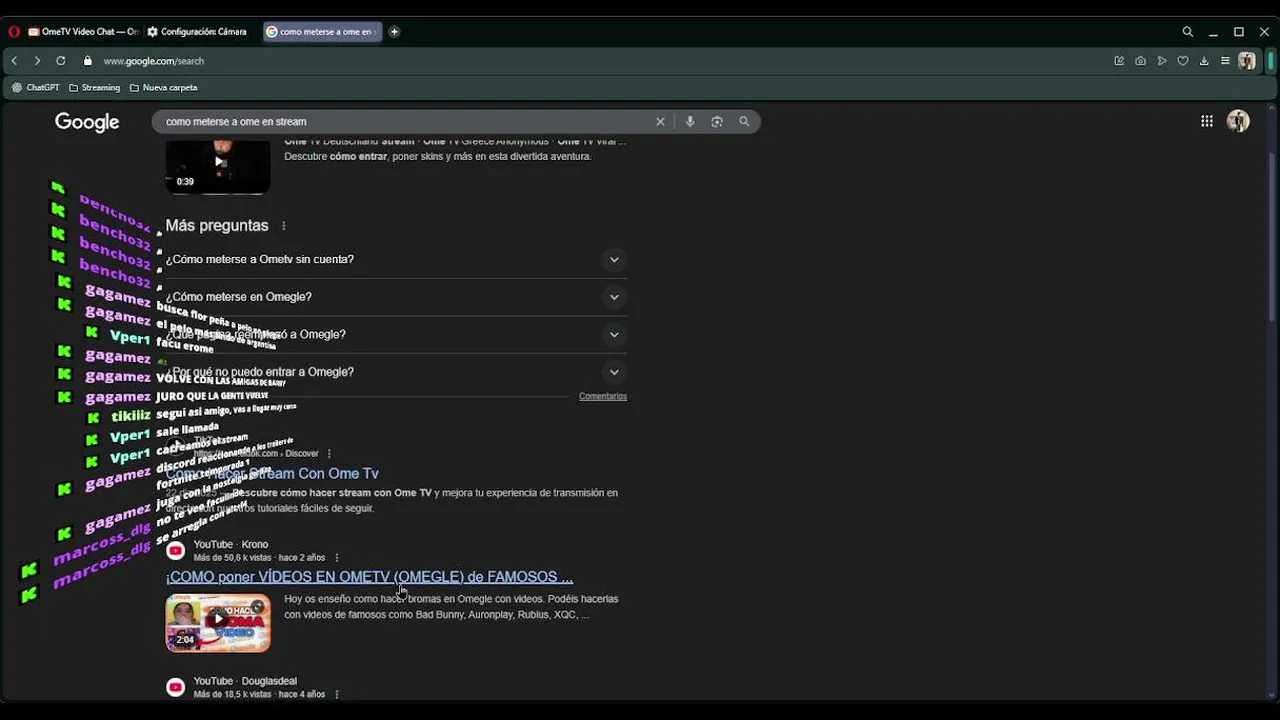Screen dimensions: 1280x720
Task: Click the profile picture in browser toolbar
Action: pos(1247,61)
